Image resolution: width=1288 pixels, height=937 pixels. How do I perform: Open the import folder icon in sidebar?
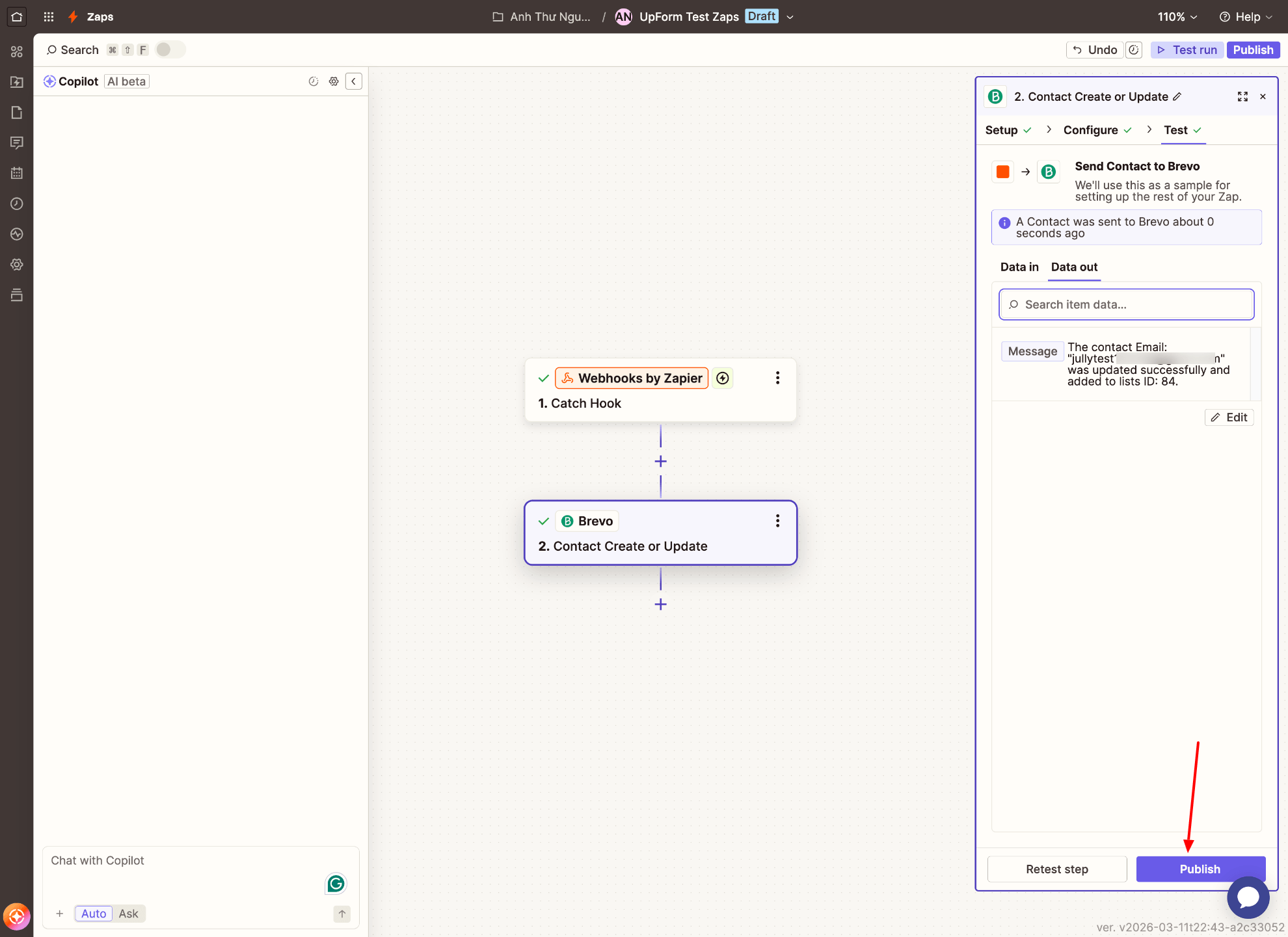[17, 82]
